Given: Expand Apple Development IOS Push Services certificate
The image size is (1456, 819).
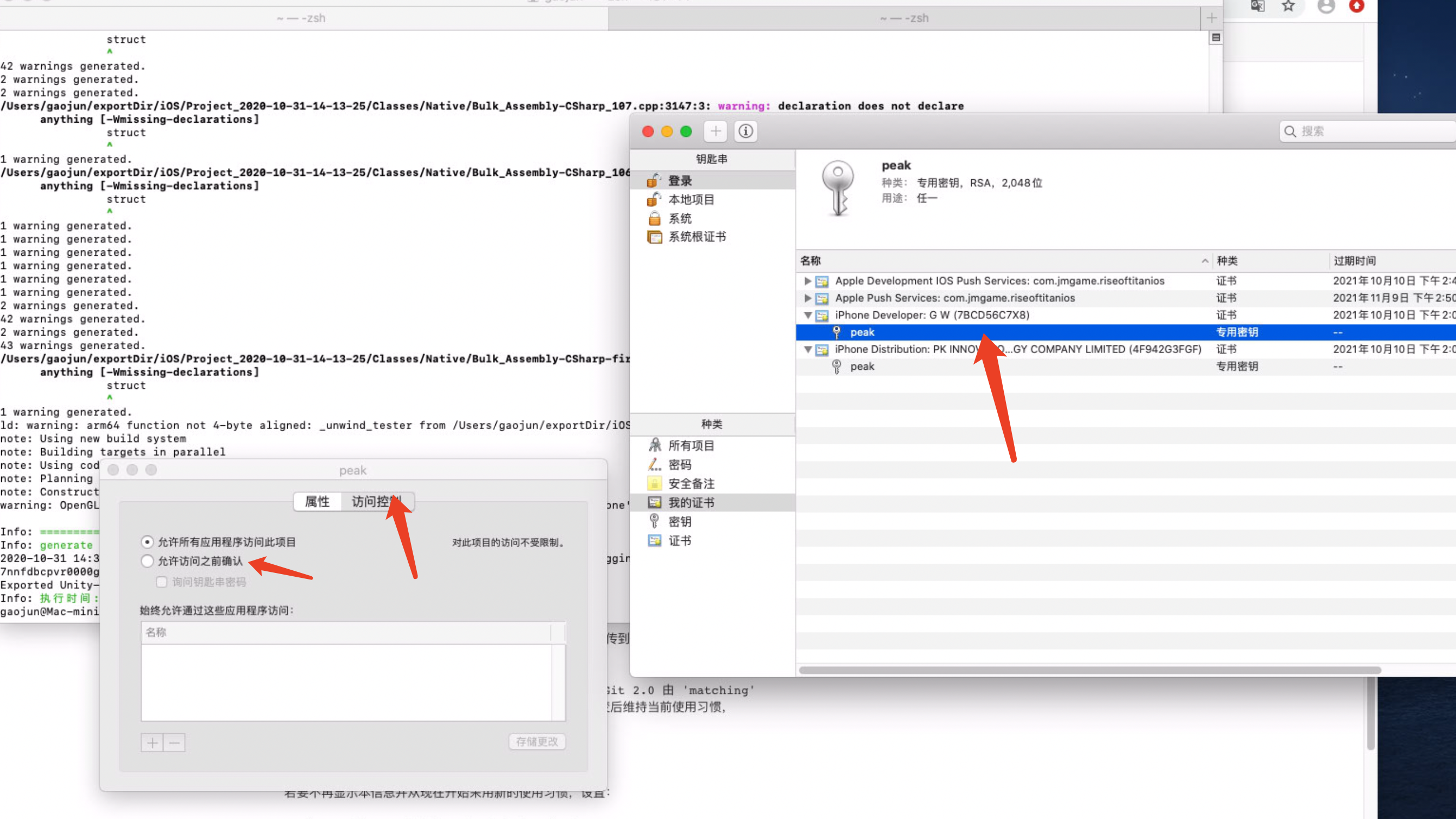Looking at the screenshot, I should [807, 281].
